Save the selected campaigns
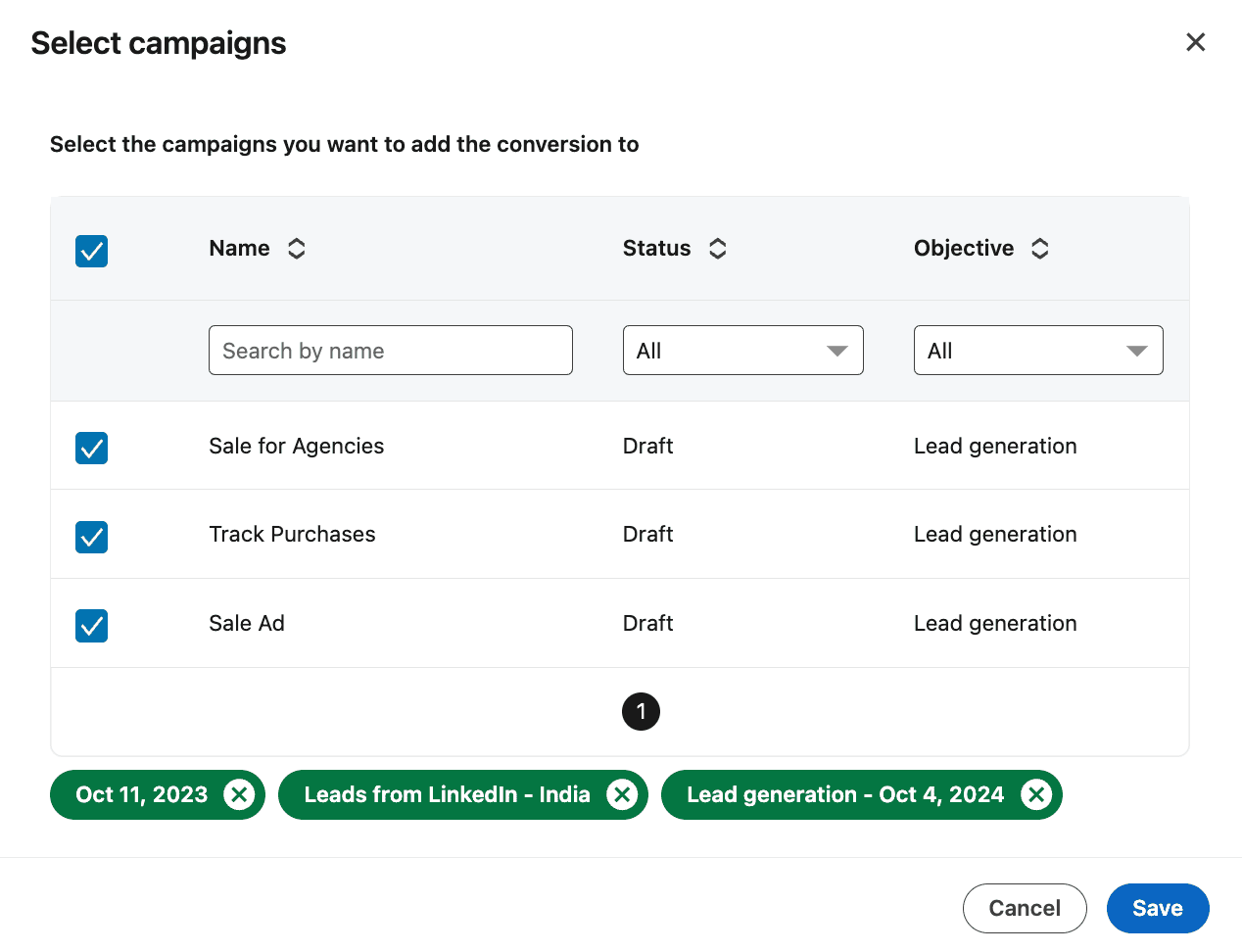The width and height of the screenshot is (1242, 952). point(1157,909)
